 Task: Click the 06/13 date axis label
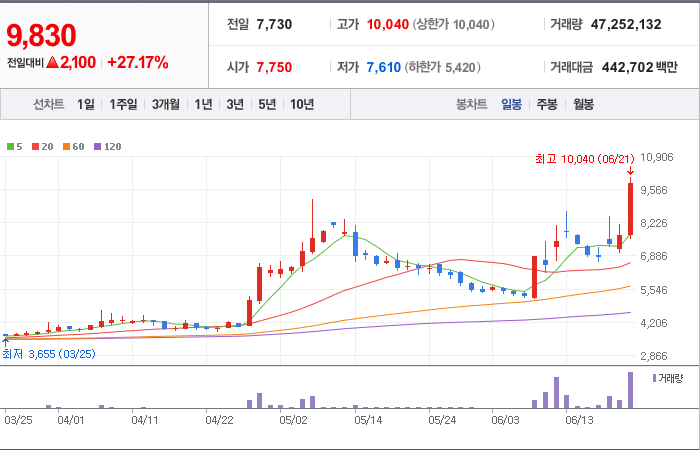(x=579, y=421)
